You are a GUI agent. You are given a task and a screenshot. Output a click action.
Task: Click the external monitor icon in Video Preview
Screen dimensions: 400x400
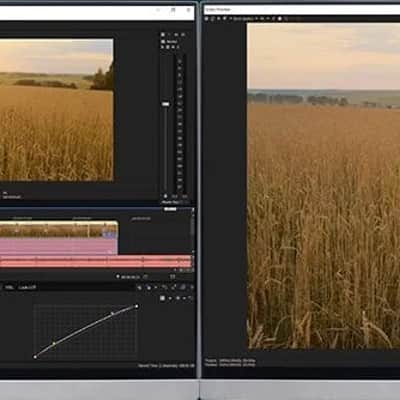(x=213, y=19)
